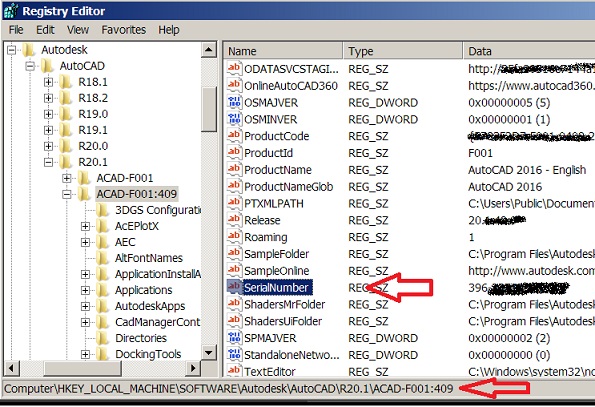Click the tree vertical scrollbar thumb

[x=209, y=109]
